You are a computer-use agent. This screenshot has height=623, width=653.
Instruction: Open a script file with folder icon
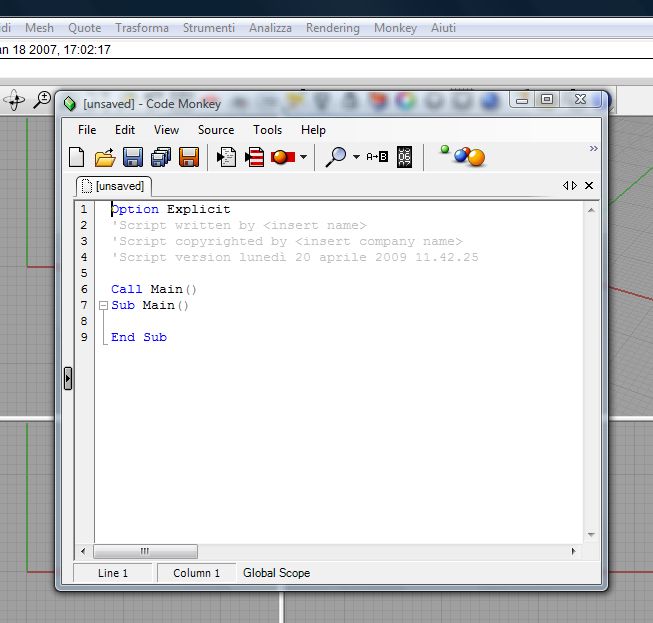coord(105,157)
